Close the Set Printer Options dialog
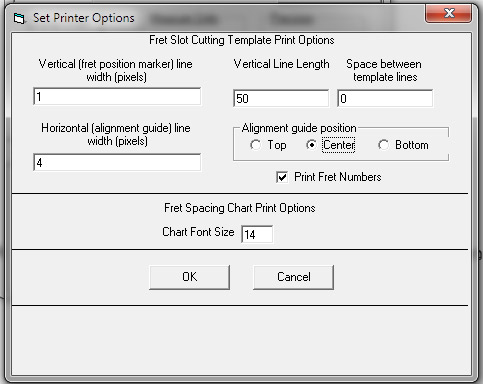Screen dimensions: 483x384 click(x=449, y=14)
